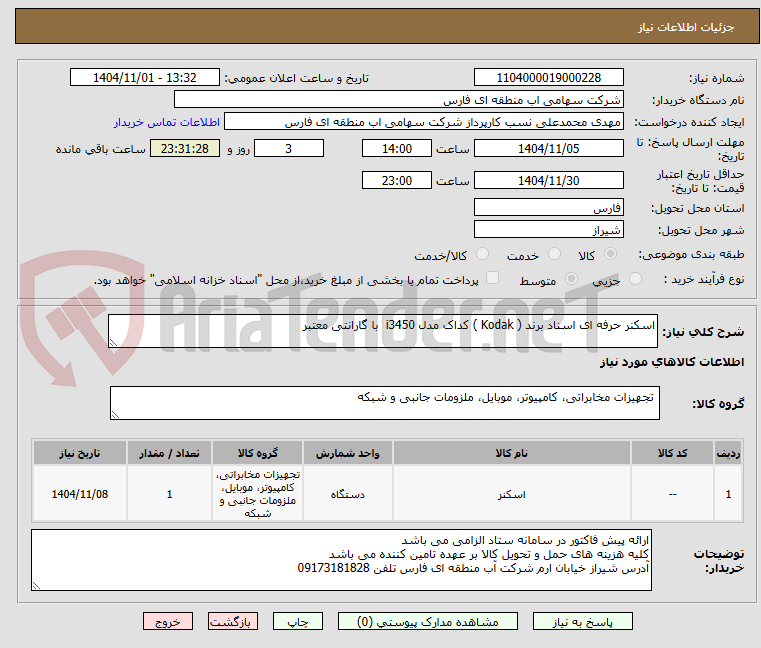The image size is (761, 648).
Task: Click the جزئیات اطلاعات نیاز page title
Action: point(685,27)
